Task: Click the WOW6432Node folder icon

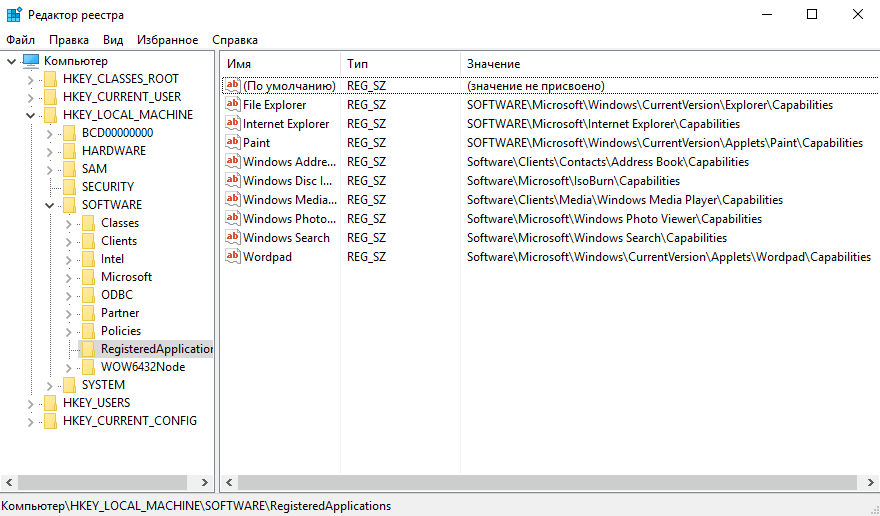Action: tap(89, 367)
